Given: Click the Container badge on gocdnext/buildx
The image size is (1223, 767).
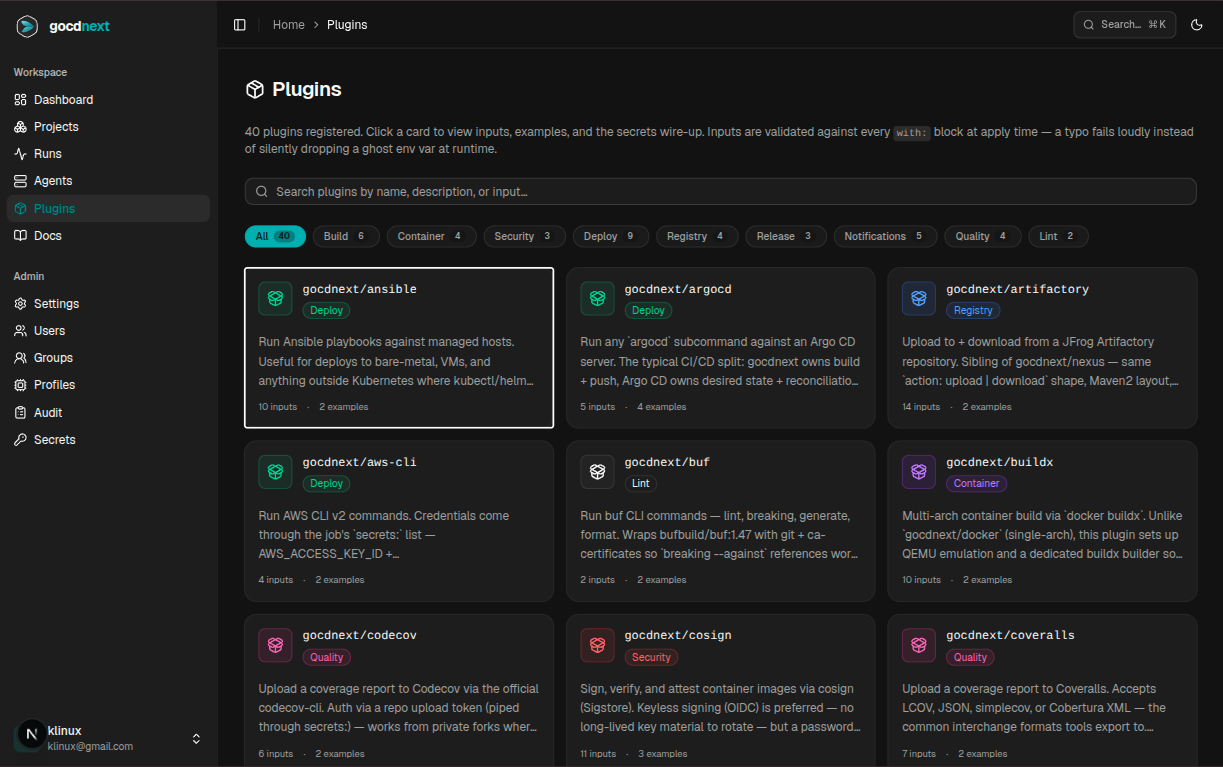Looking at the screenshot, I should click(977, 484).
